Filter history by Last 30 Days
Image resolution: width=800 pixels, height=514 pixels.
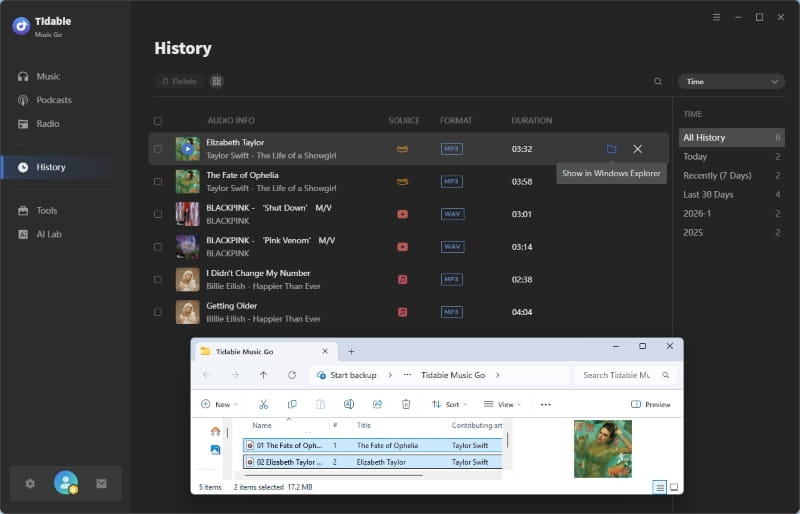pyautogui.click(x=708, y=194)
